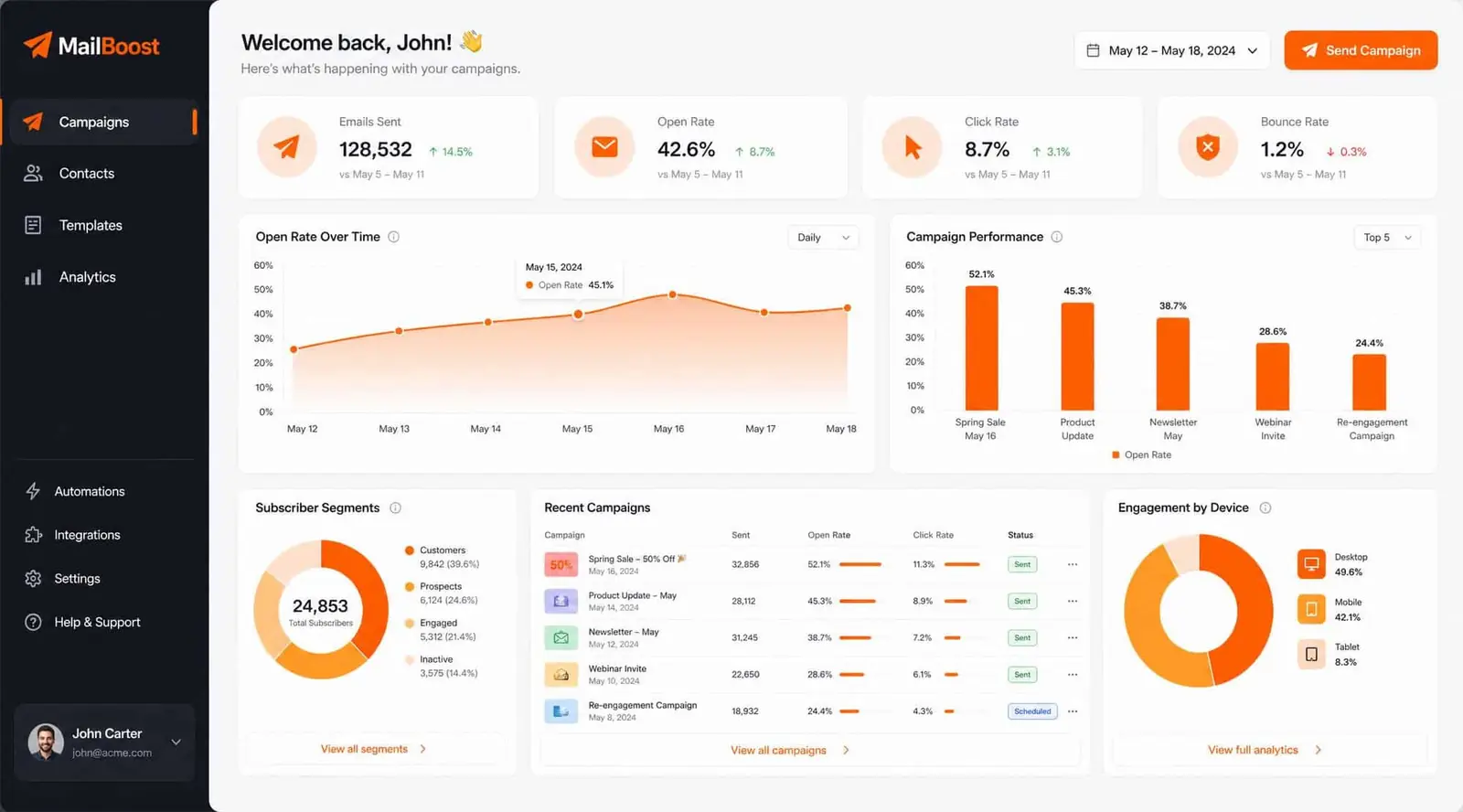Screen dimensions: 1463x812
Task: Click the Customers segment color dot
Action: point(410,550)
